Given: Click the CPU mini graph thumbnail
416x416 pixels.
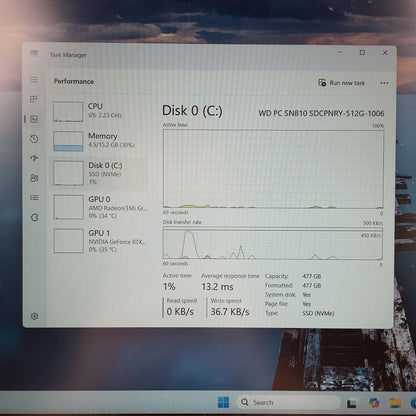Looking at the screenshot, I should pos(68,112).
